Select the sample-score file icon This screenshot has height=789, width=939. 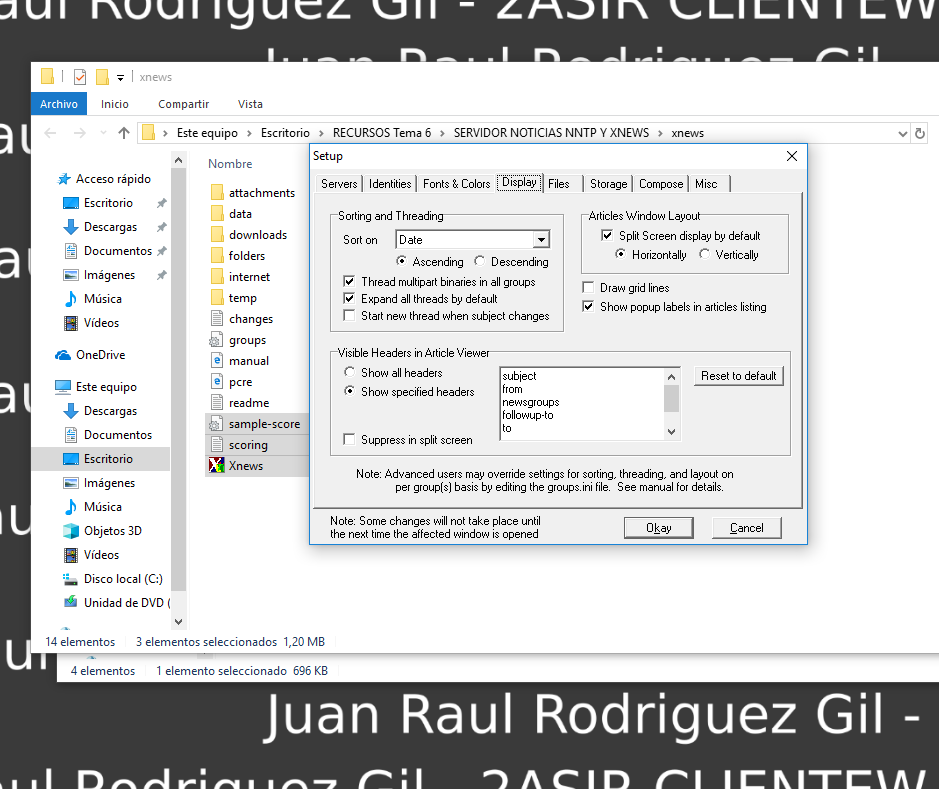(216, 424)
